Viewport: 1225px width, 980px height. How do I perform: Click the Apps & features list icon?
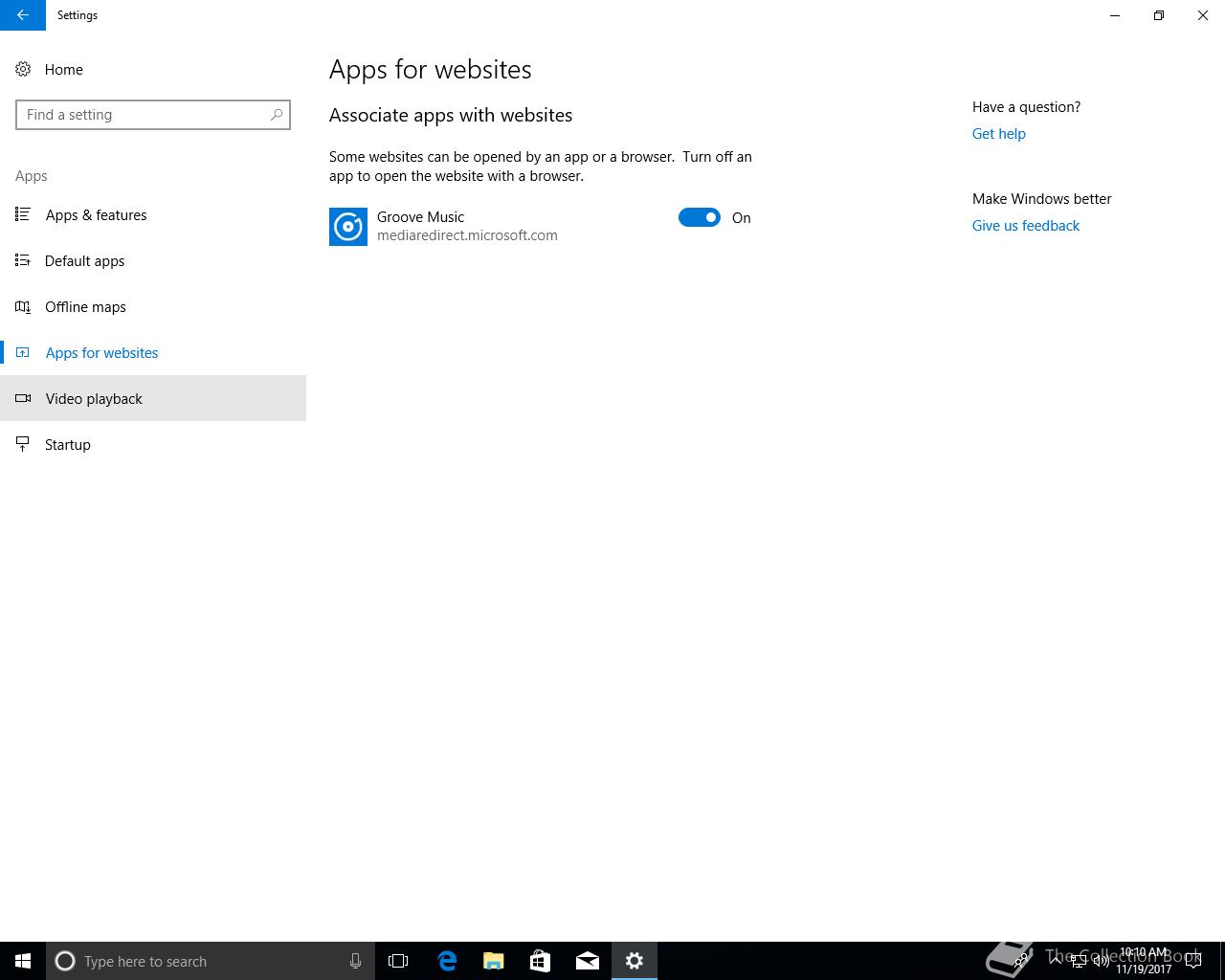(23, 214)
